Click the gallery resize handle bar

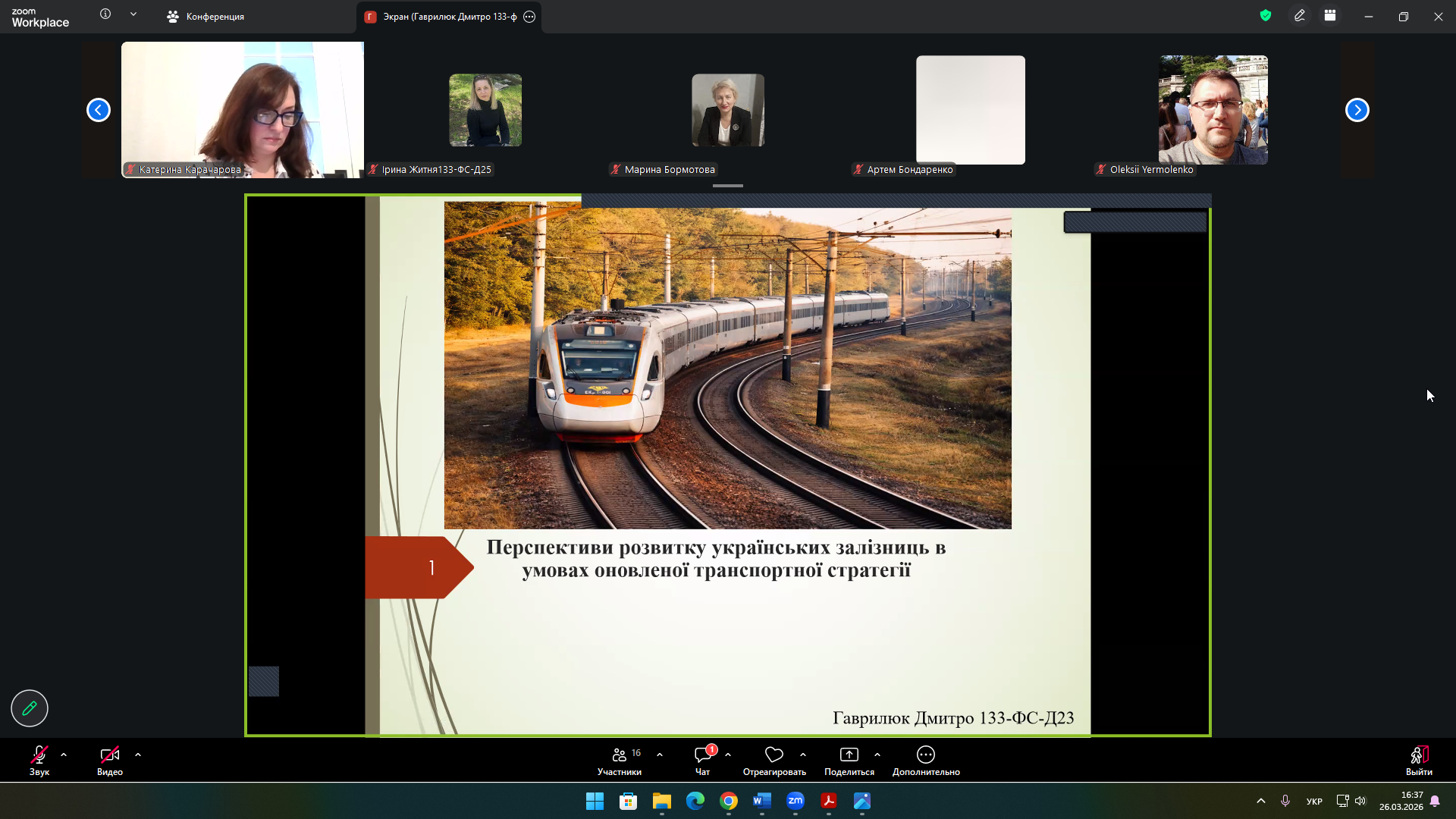click(728, 186)
